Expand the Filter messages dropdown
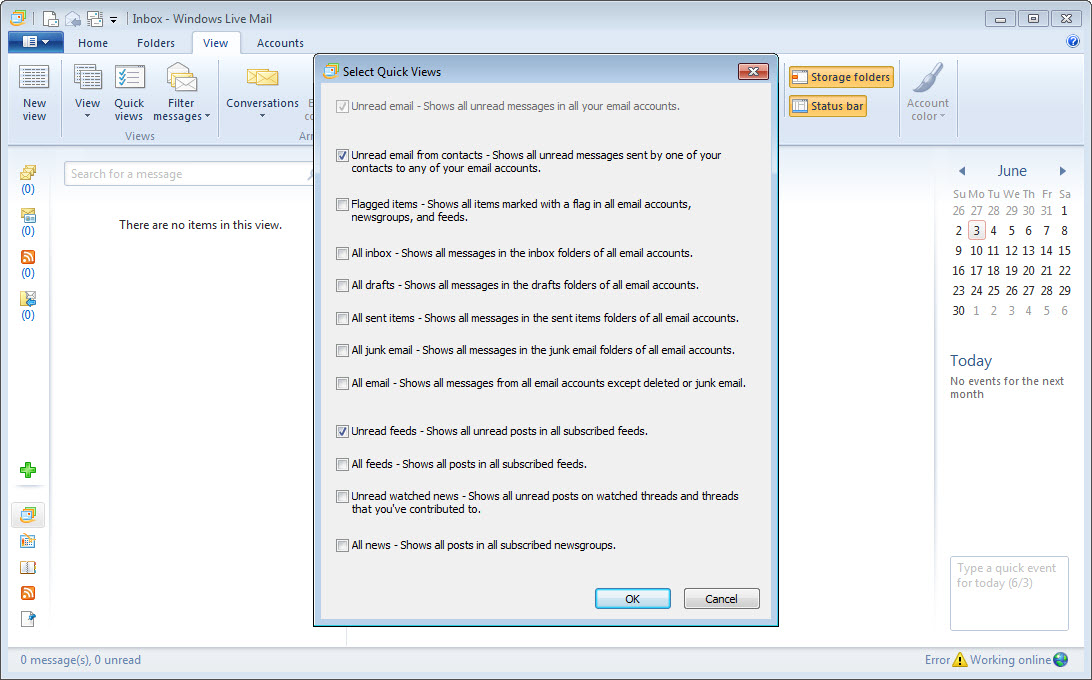Viewport: 1092px width, 680px height. (x=181, y=110)
